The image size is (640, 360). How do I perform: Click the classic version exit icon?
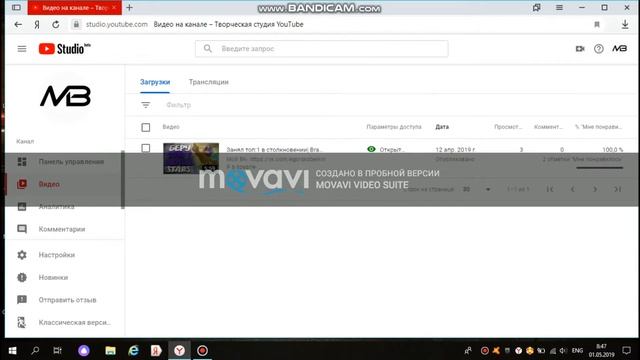[22, 322]
